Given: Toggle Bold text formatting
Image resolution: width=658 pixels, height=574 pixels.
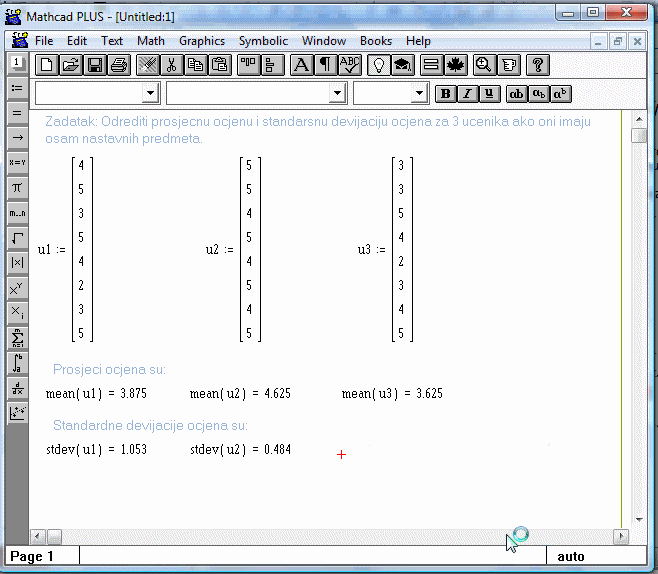Looking at the screenshot, I should click(446, 93).
